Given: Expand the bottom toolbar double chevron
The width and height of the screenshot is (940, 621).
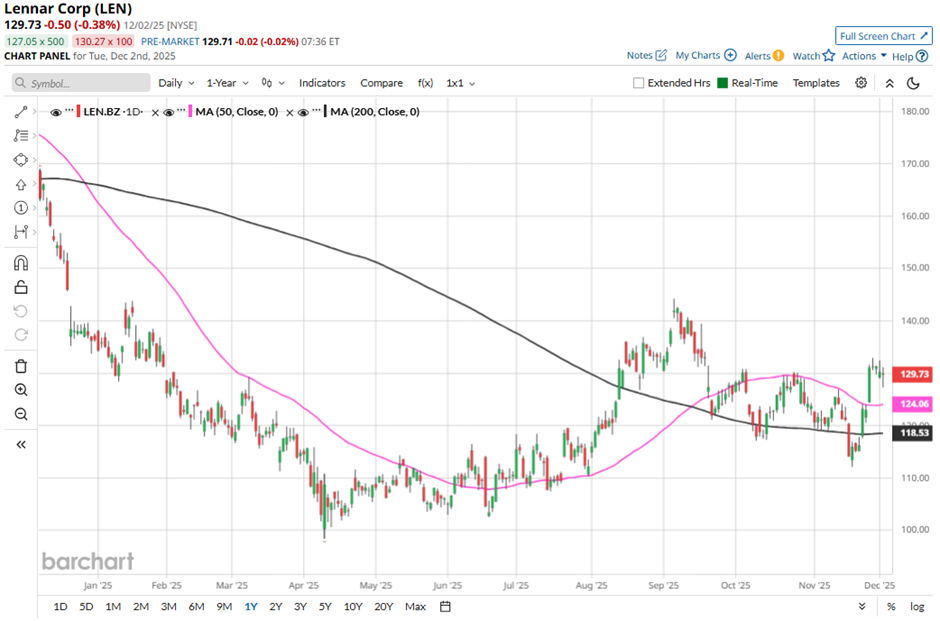Looking at the screenshot, I should (x=862, y=607).
